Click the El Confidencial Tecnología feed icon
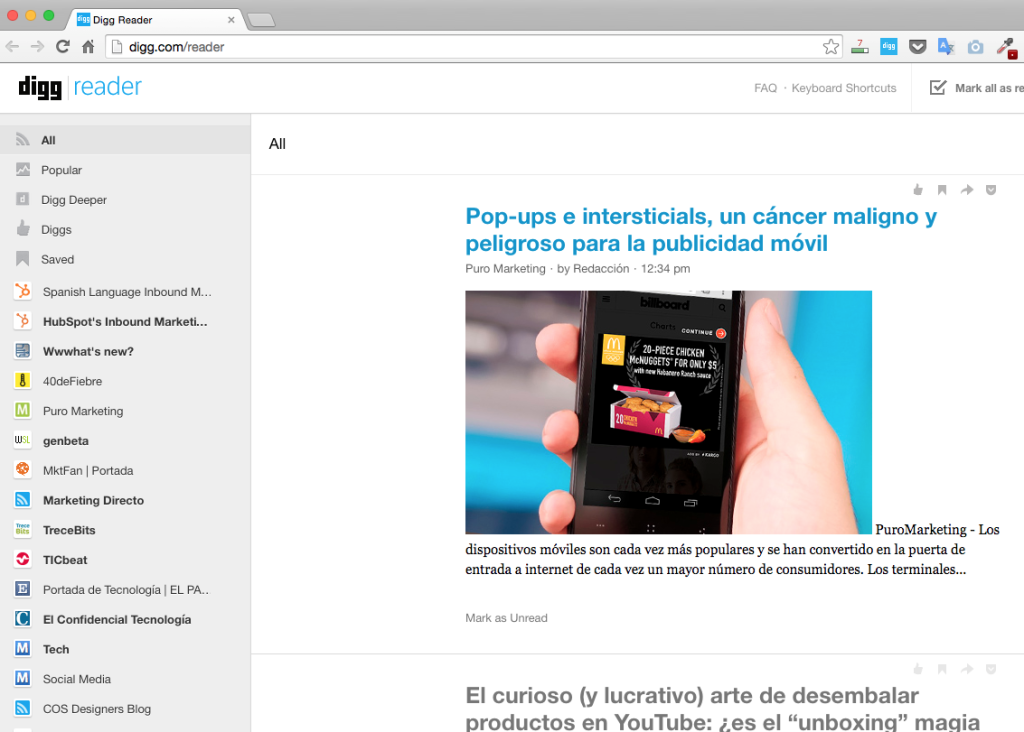The height and width of the screenshot is (732, 1024). [x=23, y=619]
